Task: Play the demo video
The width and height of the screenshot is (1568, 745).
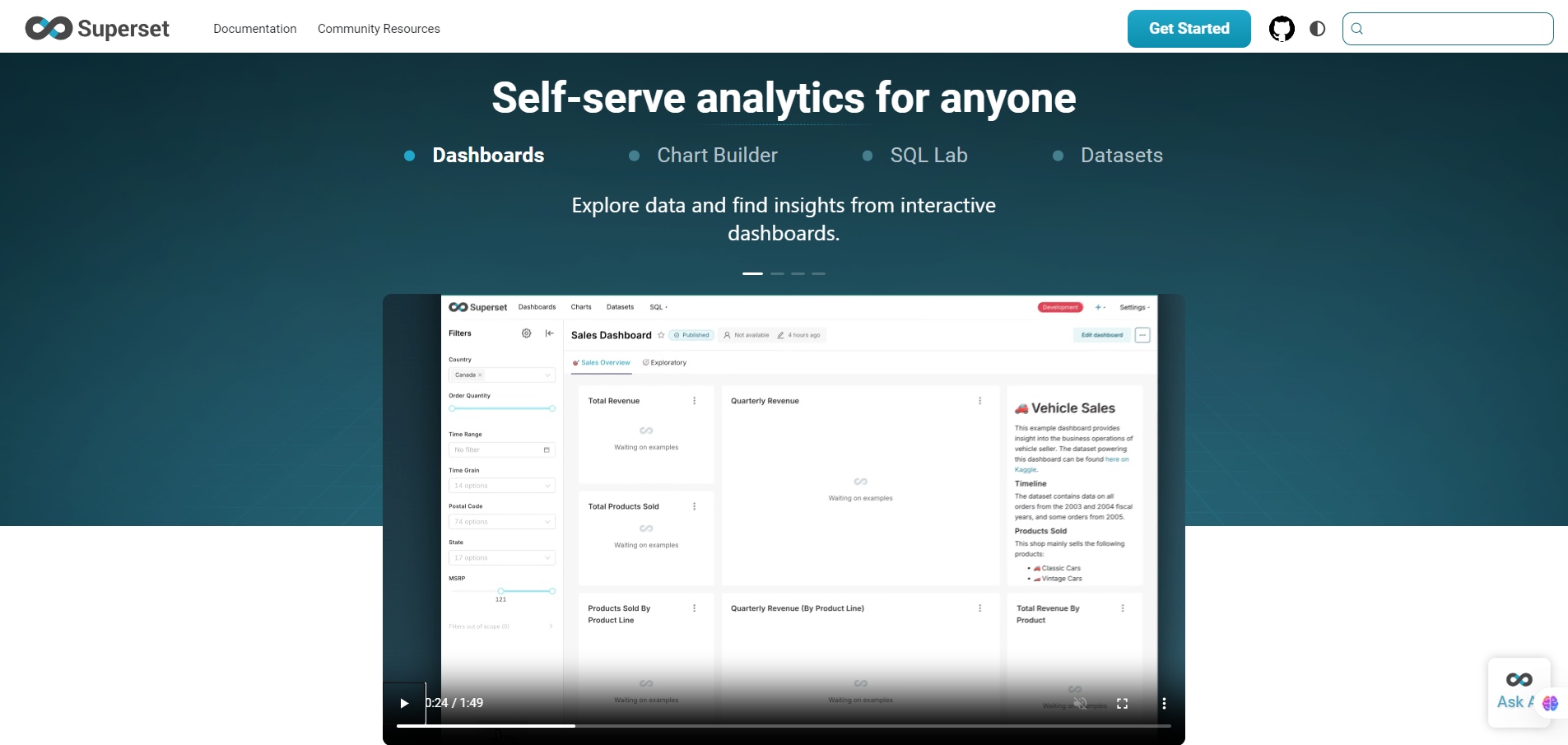Action: [404, 703]
